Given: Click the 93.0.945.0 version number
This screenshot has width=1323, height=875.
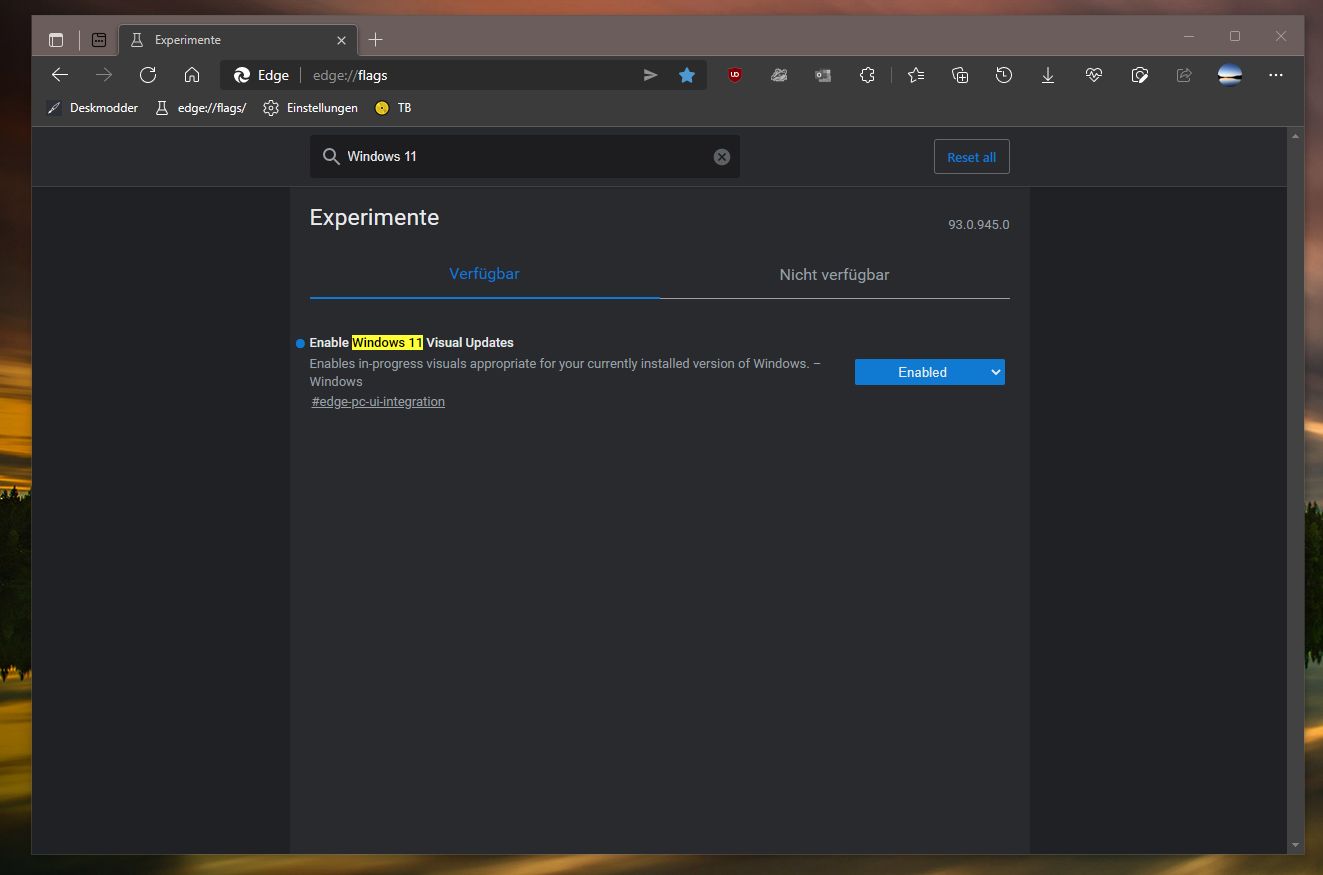Looking at the screenshot, I should coord(979,225).
